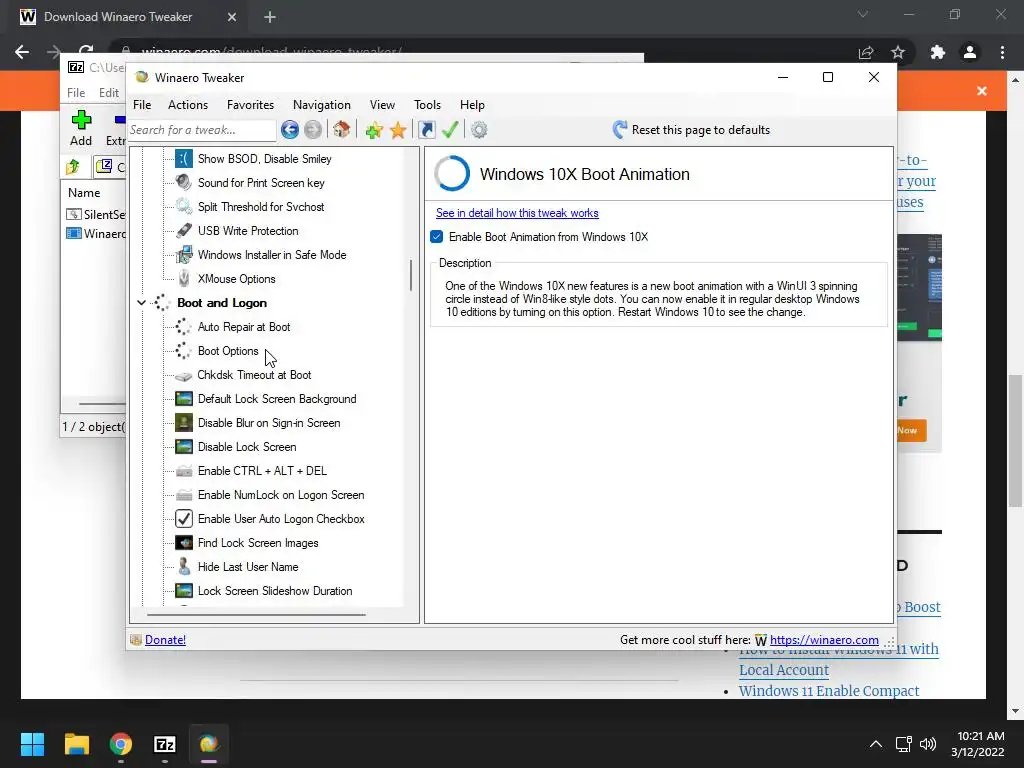Open File Explorer from the taskbar
1024x768 pixels.
coord(76,744)
